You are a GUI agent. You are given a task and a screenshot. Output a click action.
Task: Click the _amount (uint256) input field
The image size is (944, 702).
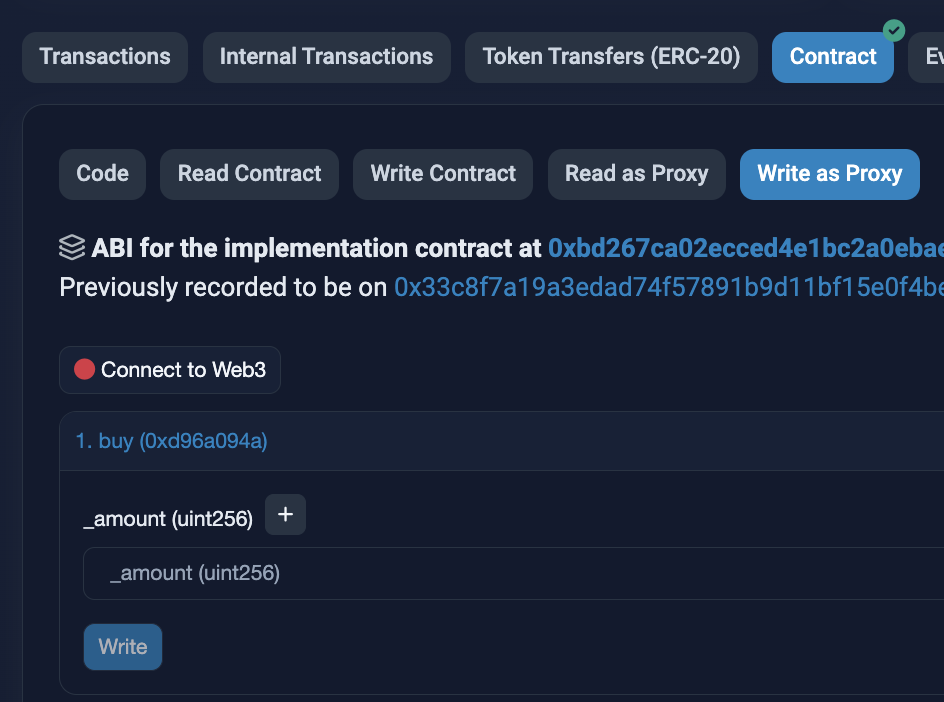500,573
